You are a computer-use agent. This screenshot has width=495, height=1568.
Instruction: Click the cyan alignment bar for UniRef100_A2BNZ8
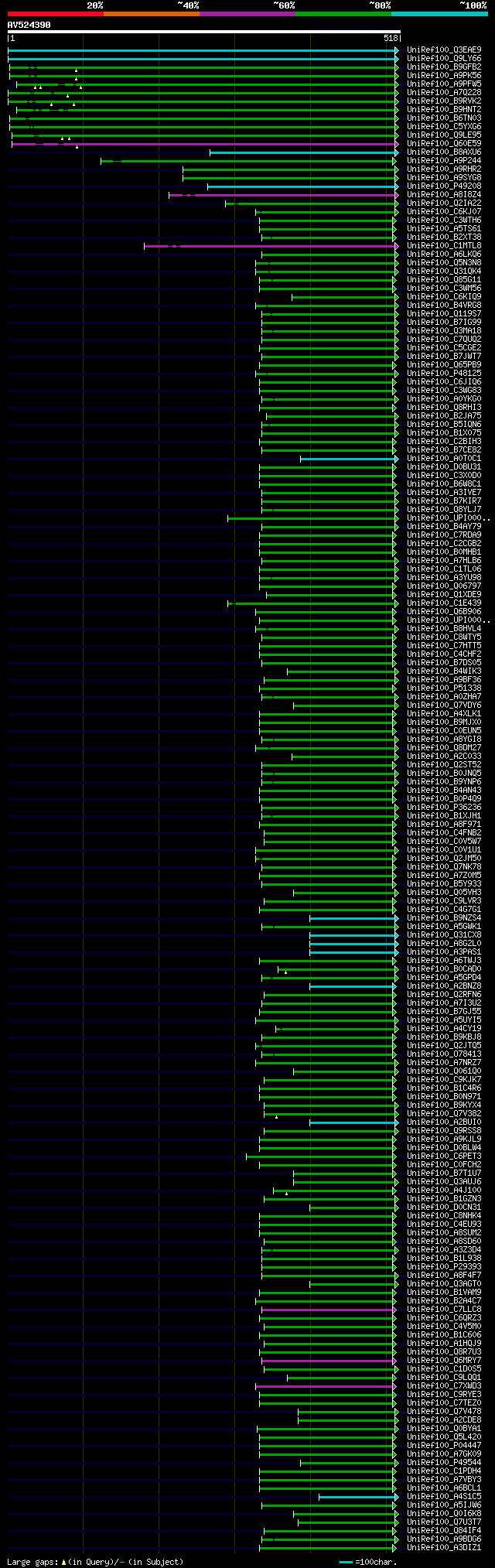[x=352, y=986]
